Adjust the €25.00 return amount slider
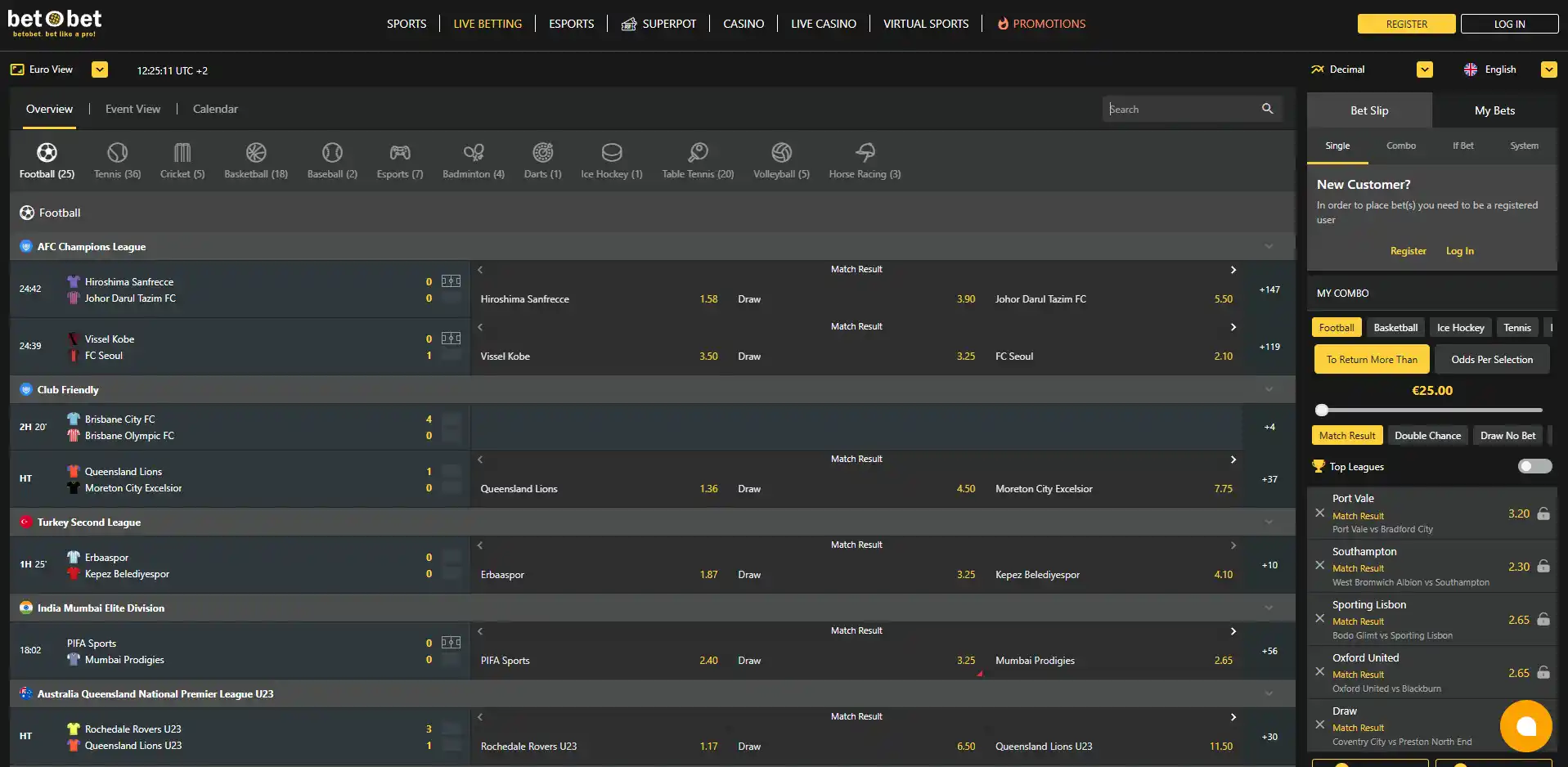This screenshot has height=767, width=1568. 1322,410
